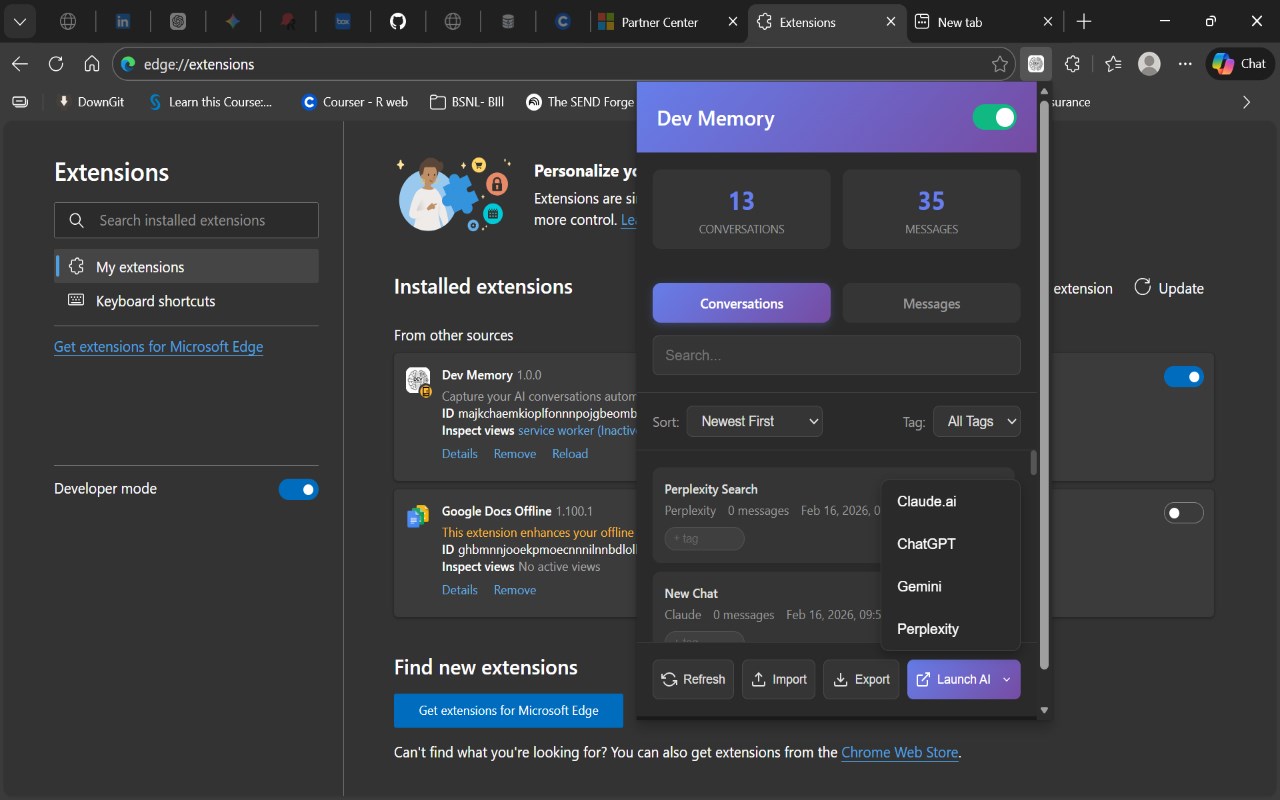Open Keyboard shortcuts in sidebar
Image resolution: width=1280 pixels, height=800 pixels.
tap(187, 301)
